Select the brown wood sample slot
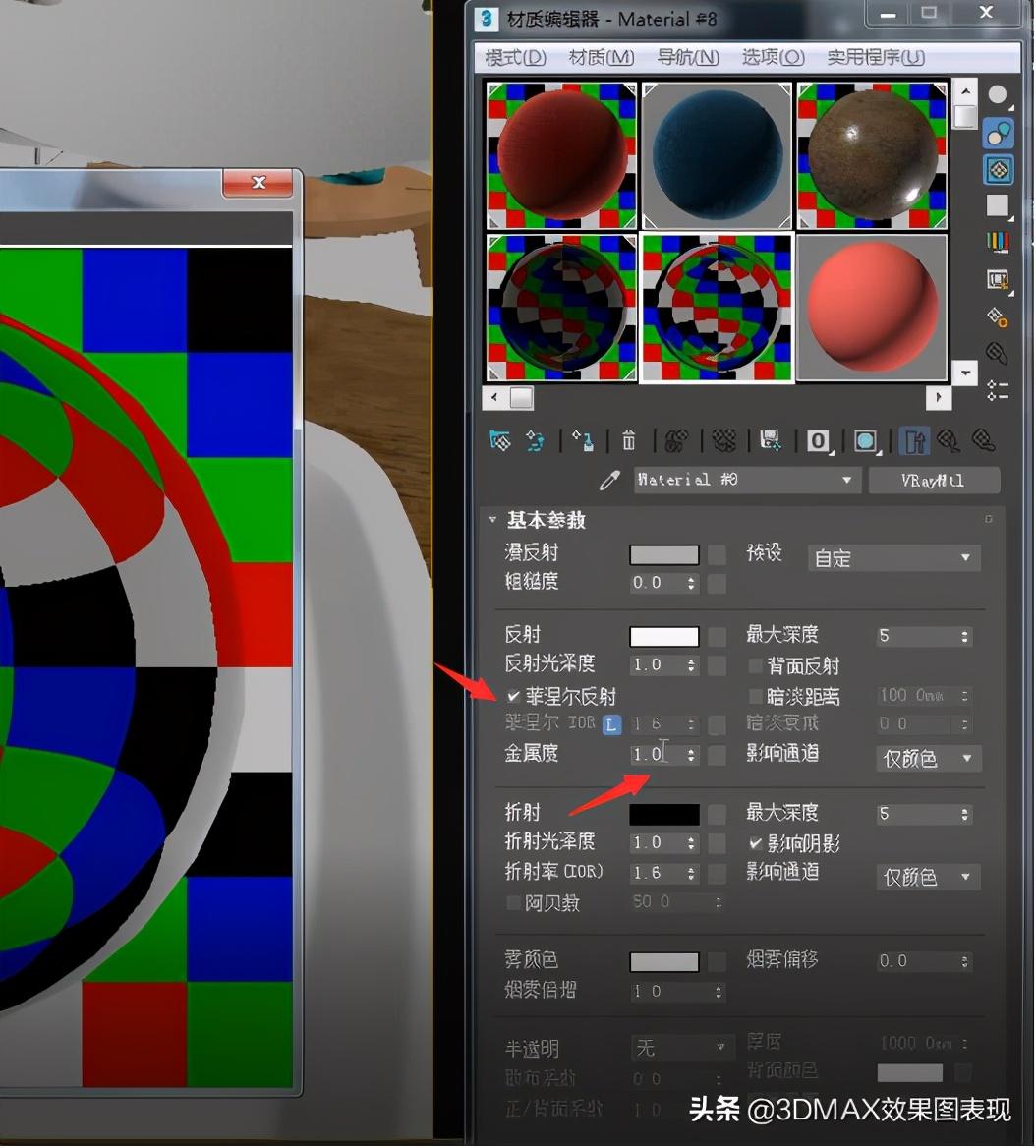 pyautogui.click(x=871, y=155)
